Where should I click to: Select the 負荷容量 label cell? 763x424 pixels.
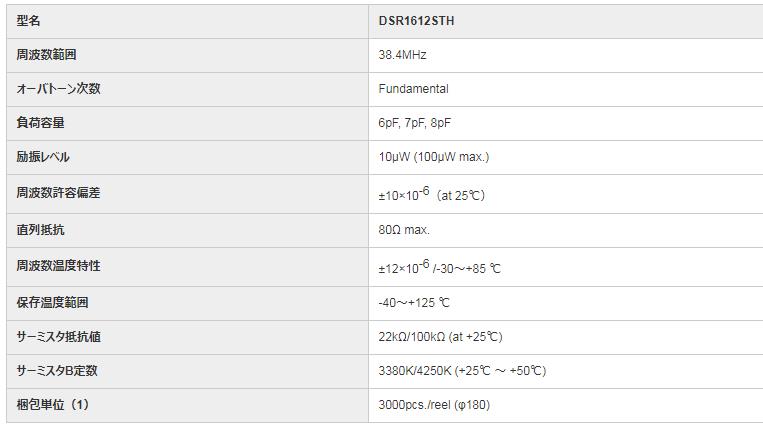pos(41,123)
